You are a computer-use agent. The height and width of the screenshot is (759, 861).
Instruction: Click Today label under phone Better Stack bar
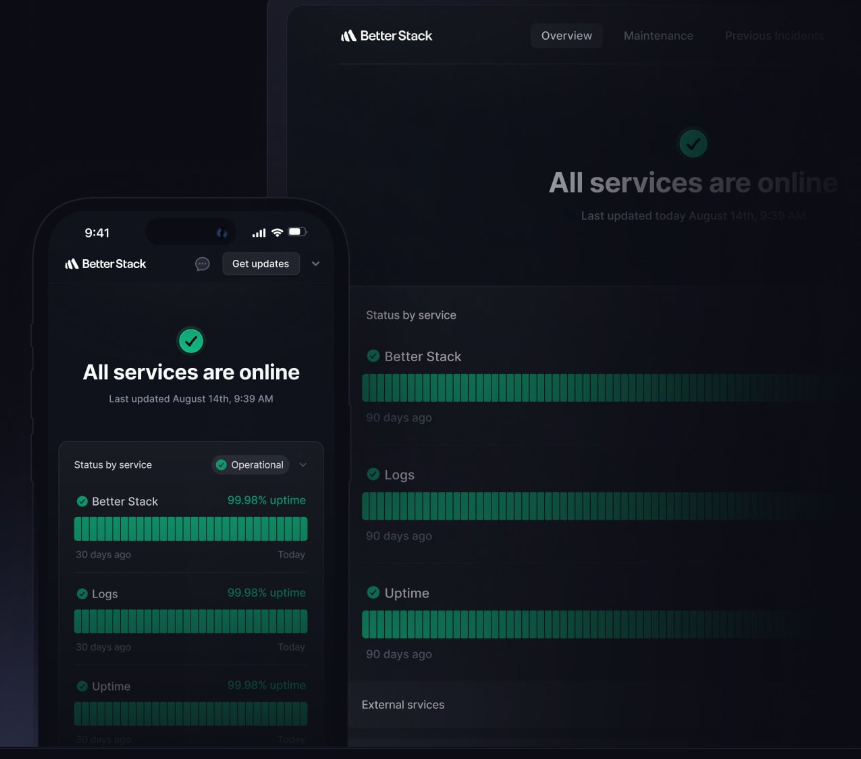coord(292,555)
